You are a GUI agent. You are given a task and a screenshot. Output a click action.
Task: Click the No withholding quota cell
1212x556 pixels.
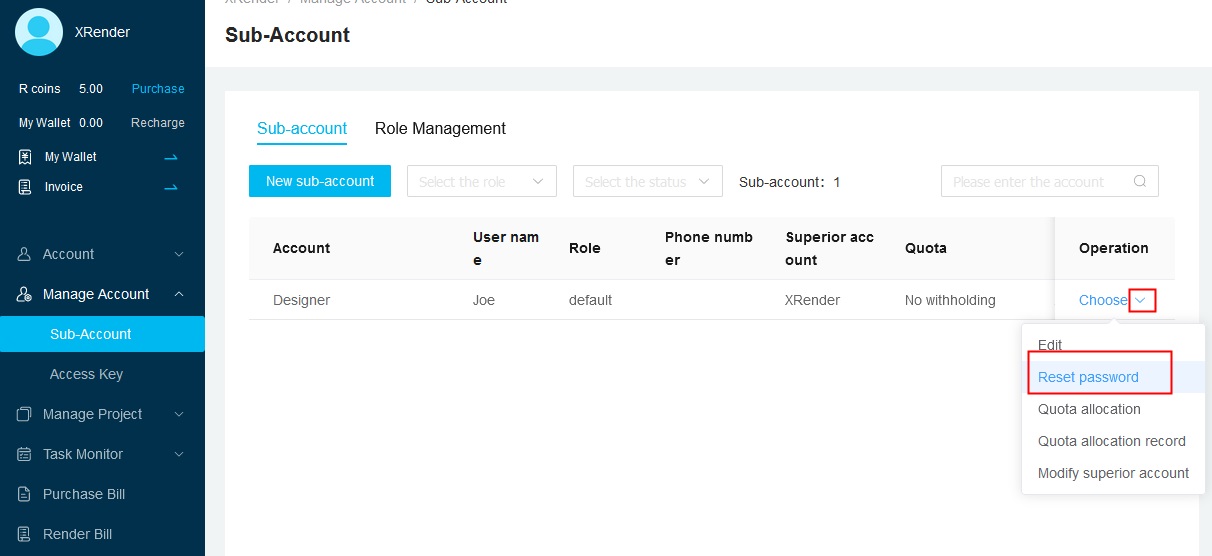click(x=950, y=300)
